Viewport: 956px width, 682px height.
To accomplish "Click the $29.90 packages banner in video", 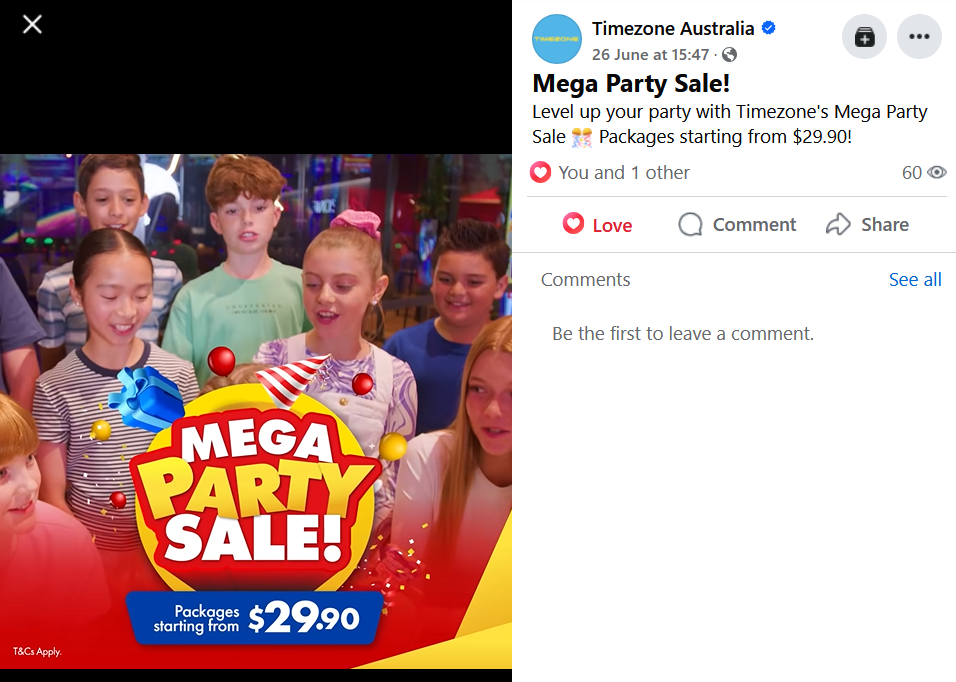I will tap(254, 618).
